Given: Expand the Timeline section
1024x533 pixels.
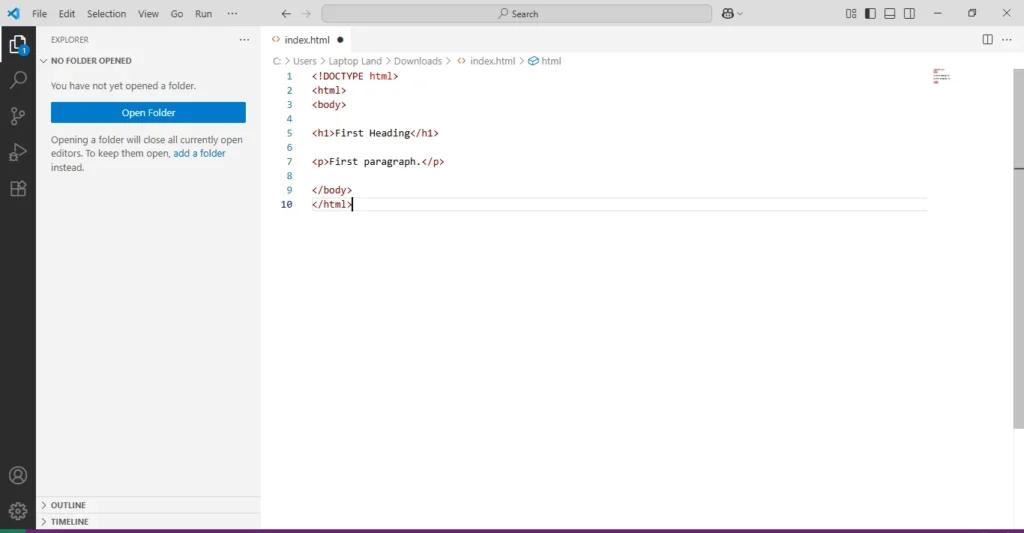Looking at the screenshot, I should tap(69, 522).
